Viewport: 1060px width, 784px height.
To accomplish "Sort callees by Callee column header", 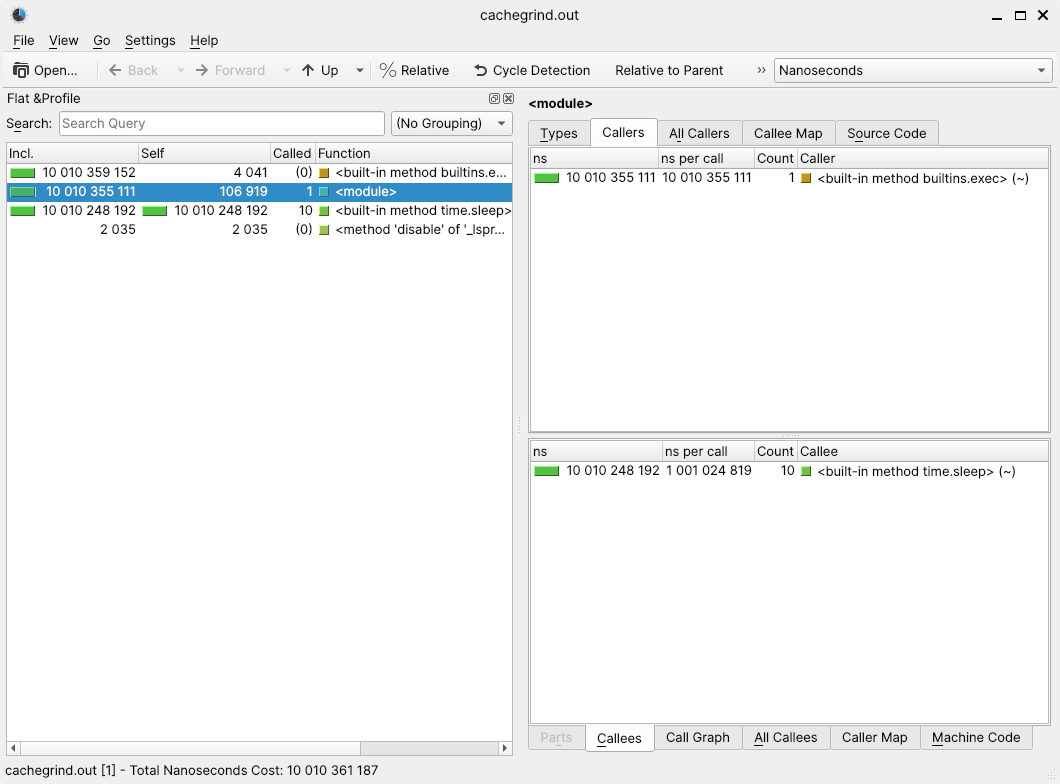I will tap(923, 451).
